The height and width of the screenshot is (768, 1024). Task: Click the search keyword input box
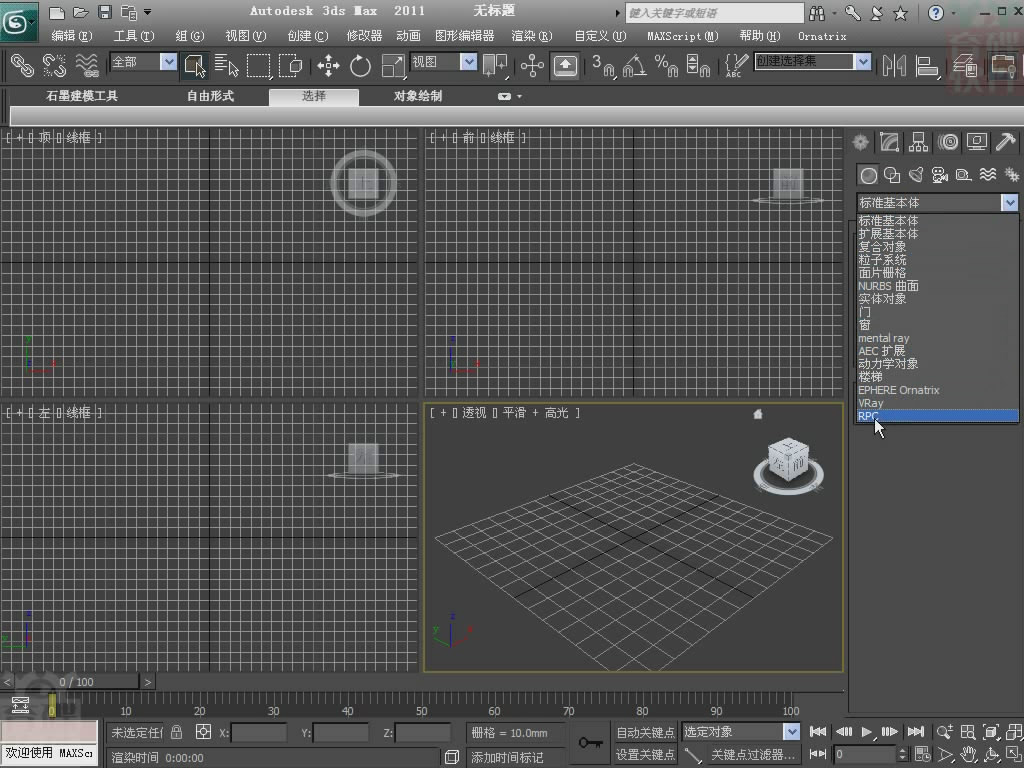[x=714, y=12]
